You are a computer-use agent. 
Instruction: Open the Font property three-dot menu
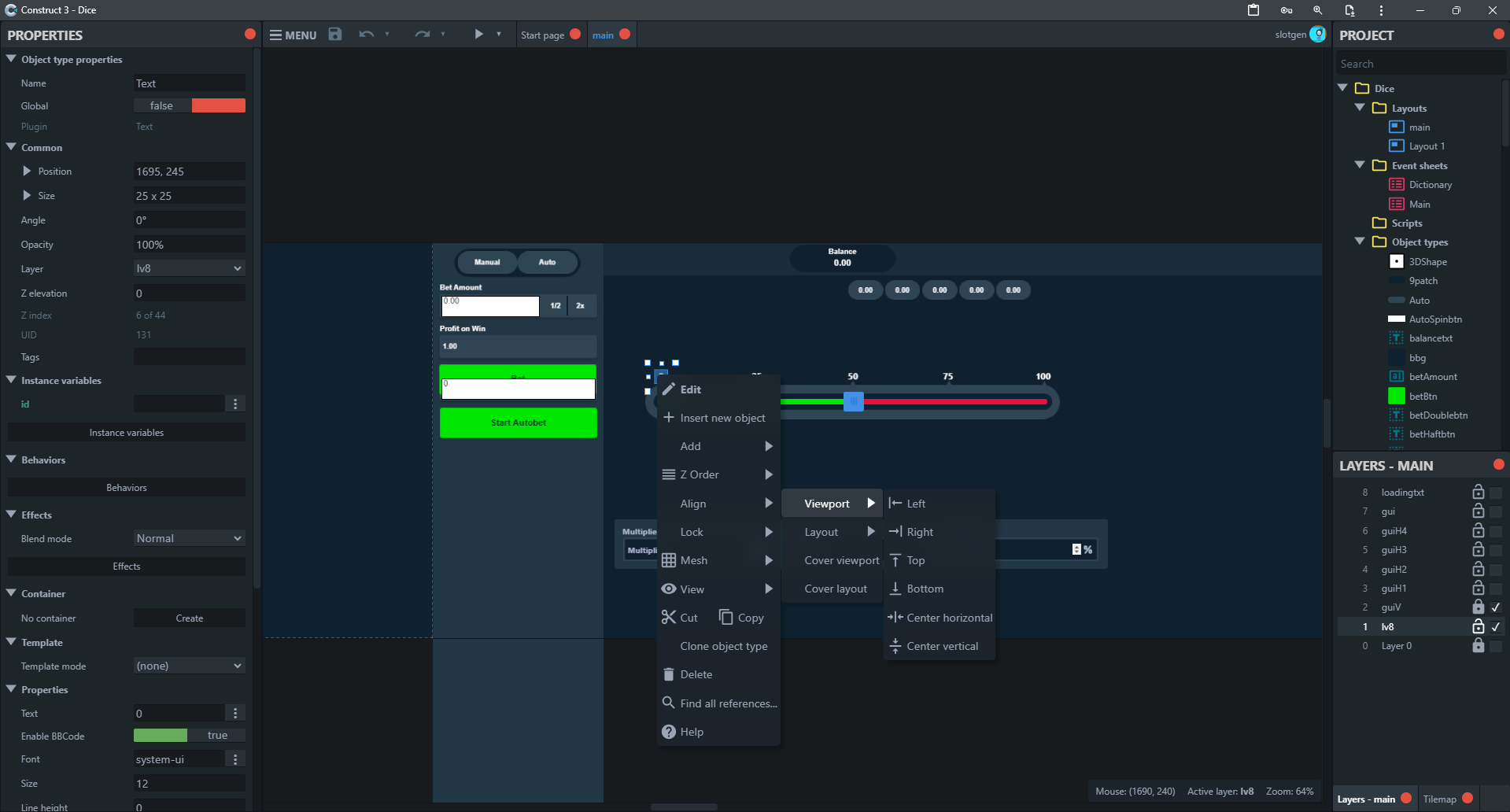tap(235, 758)
